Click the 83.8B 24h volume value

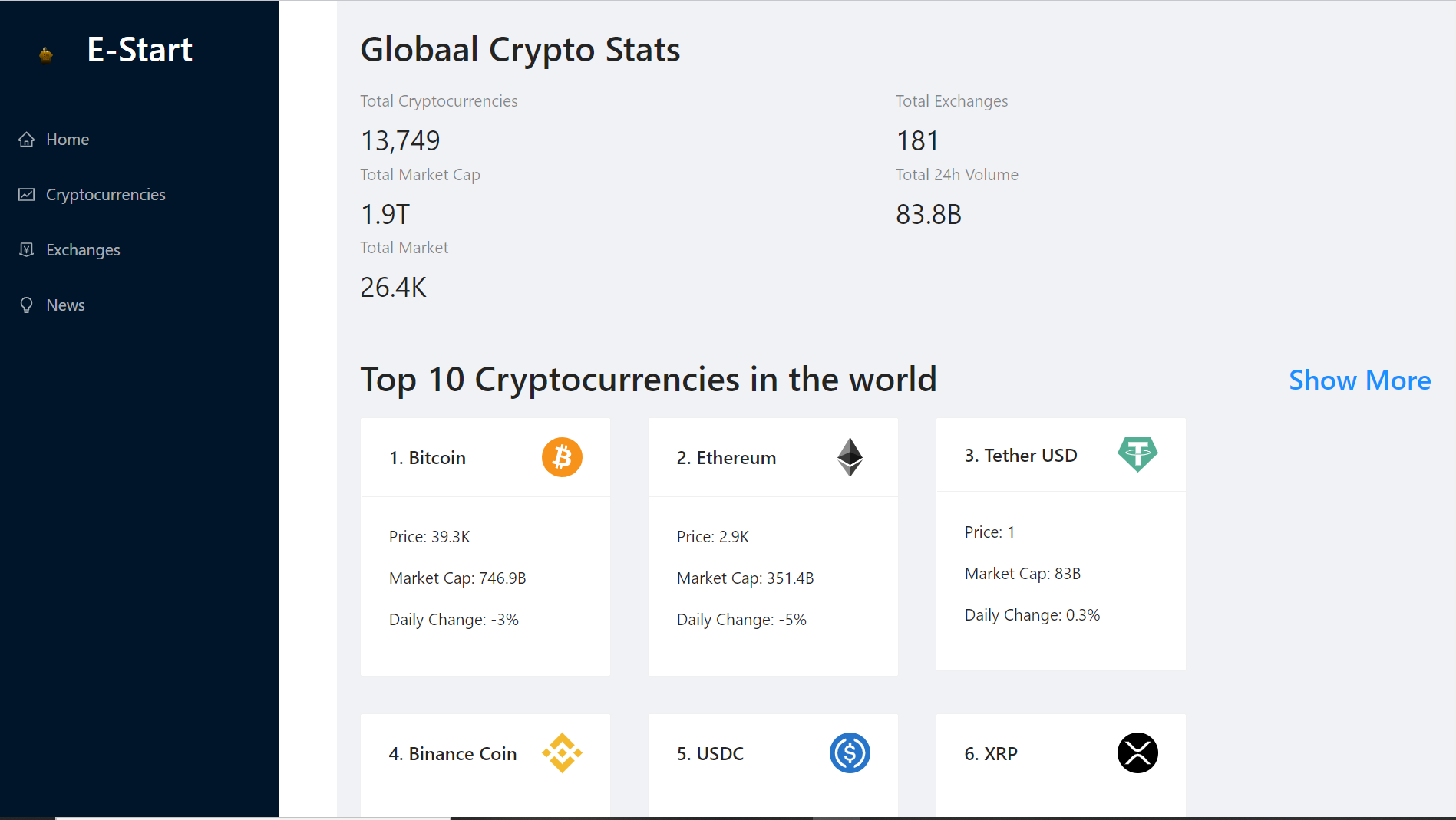tap(929, 215)
